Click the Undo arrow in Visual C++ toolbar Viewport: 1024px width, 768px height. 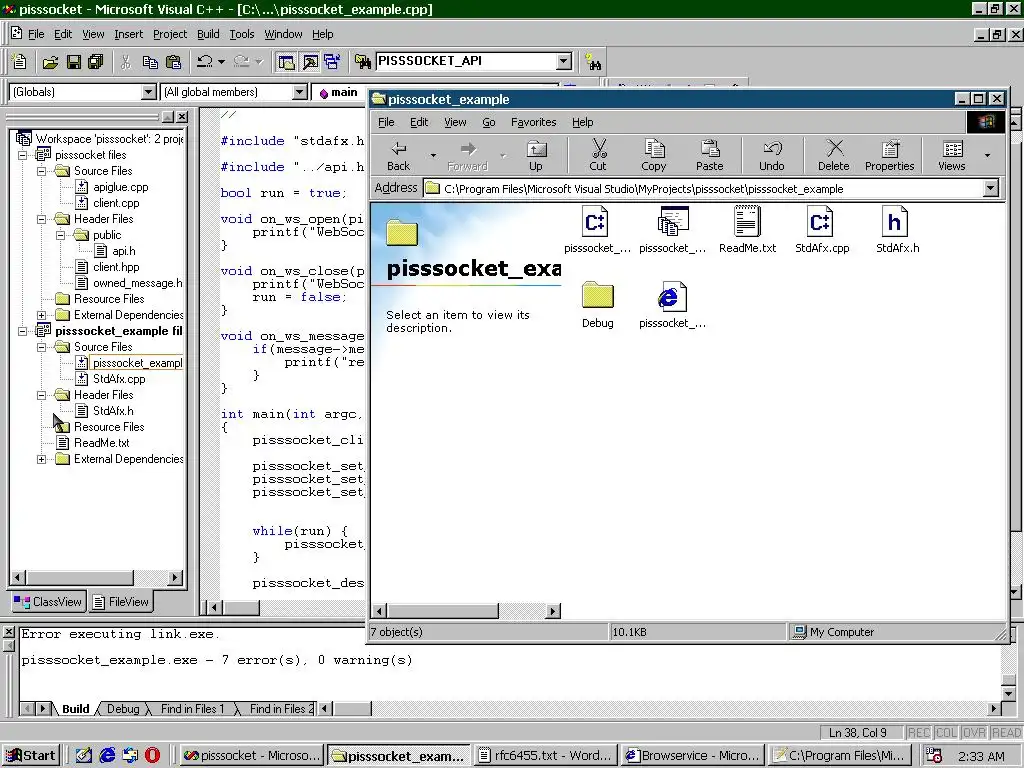204,61
